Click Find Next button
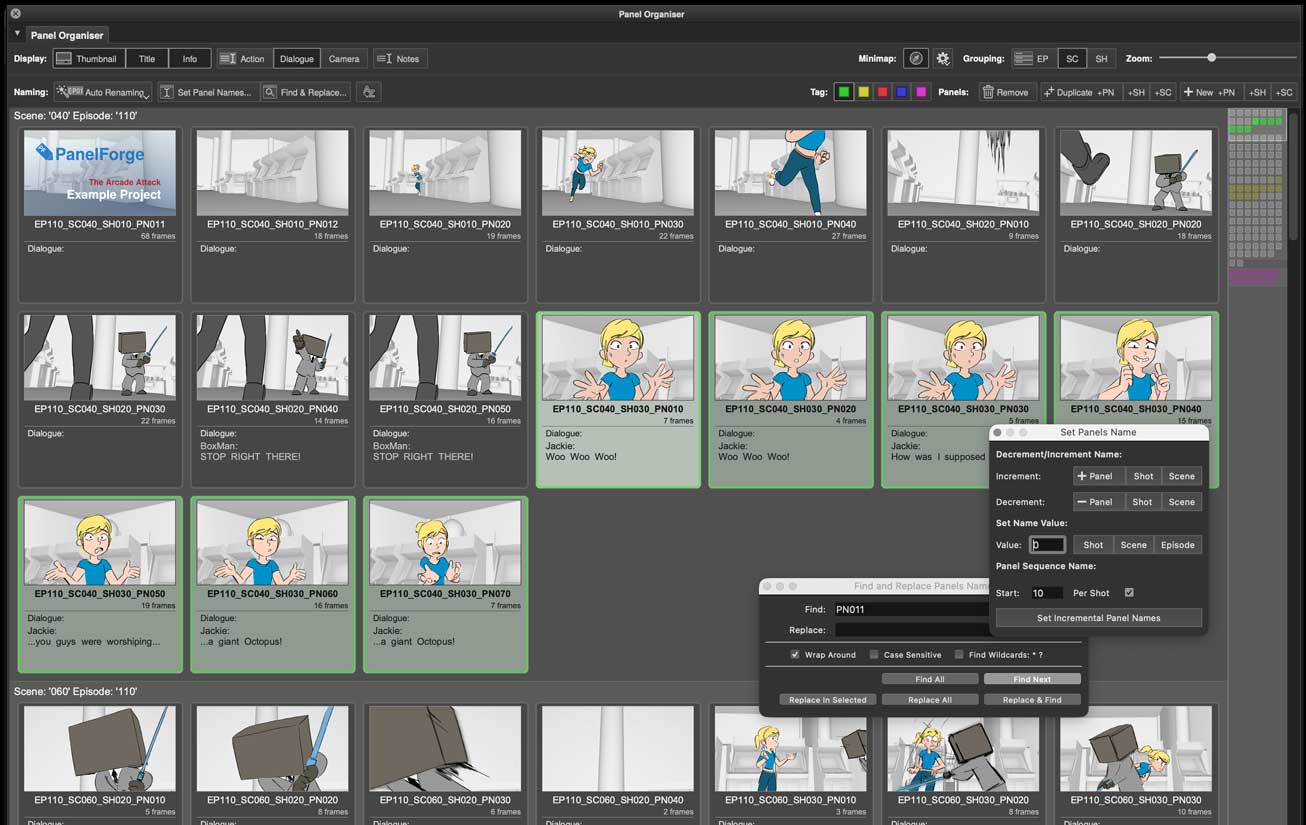The image size is (1306, 825). point(1032,679)
